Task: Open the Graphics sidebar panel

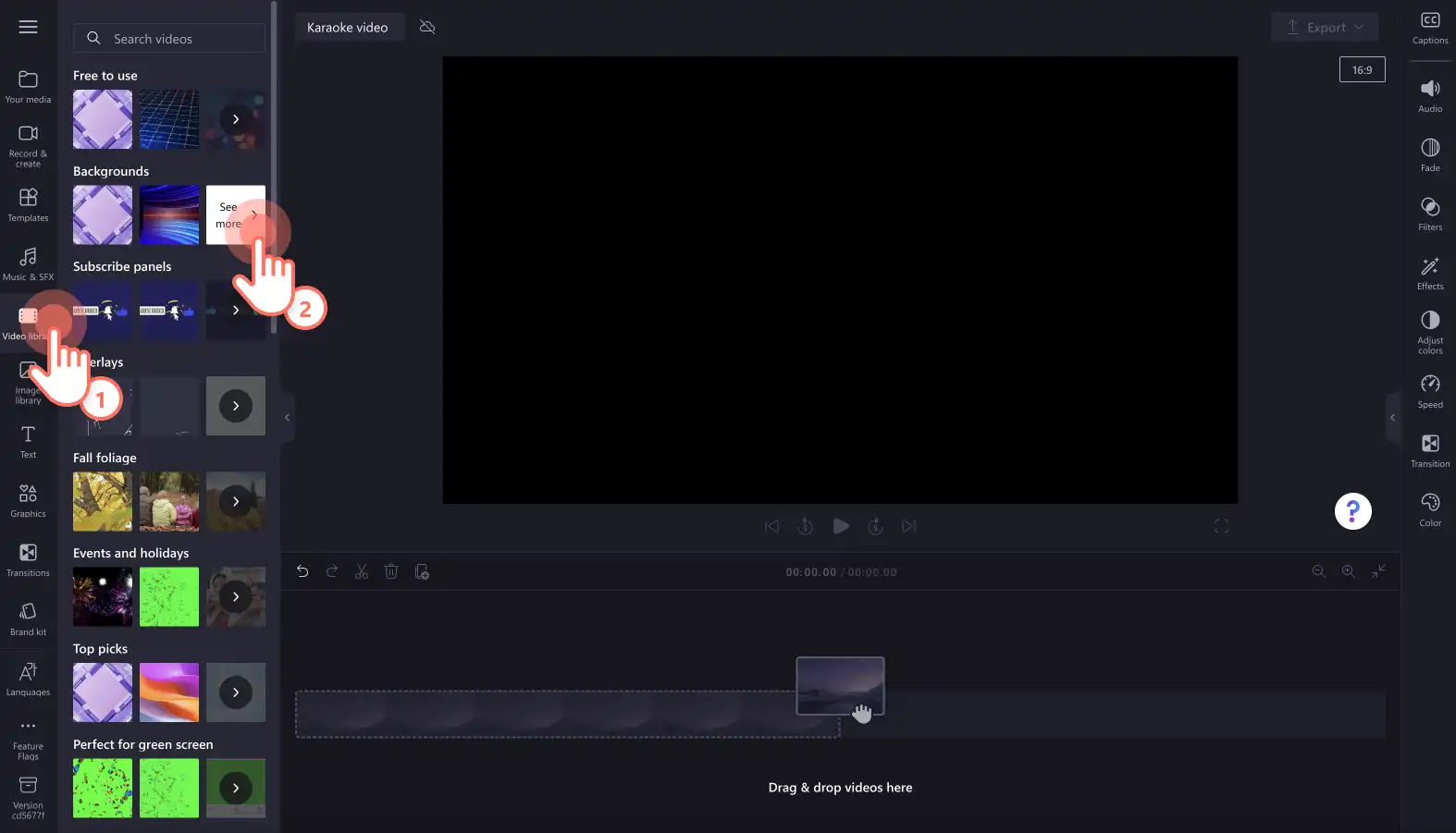Action: point(28,500)
